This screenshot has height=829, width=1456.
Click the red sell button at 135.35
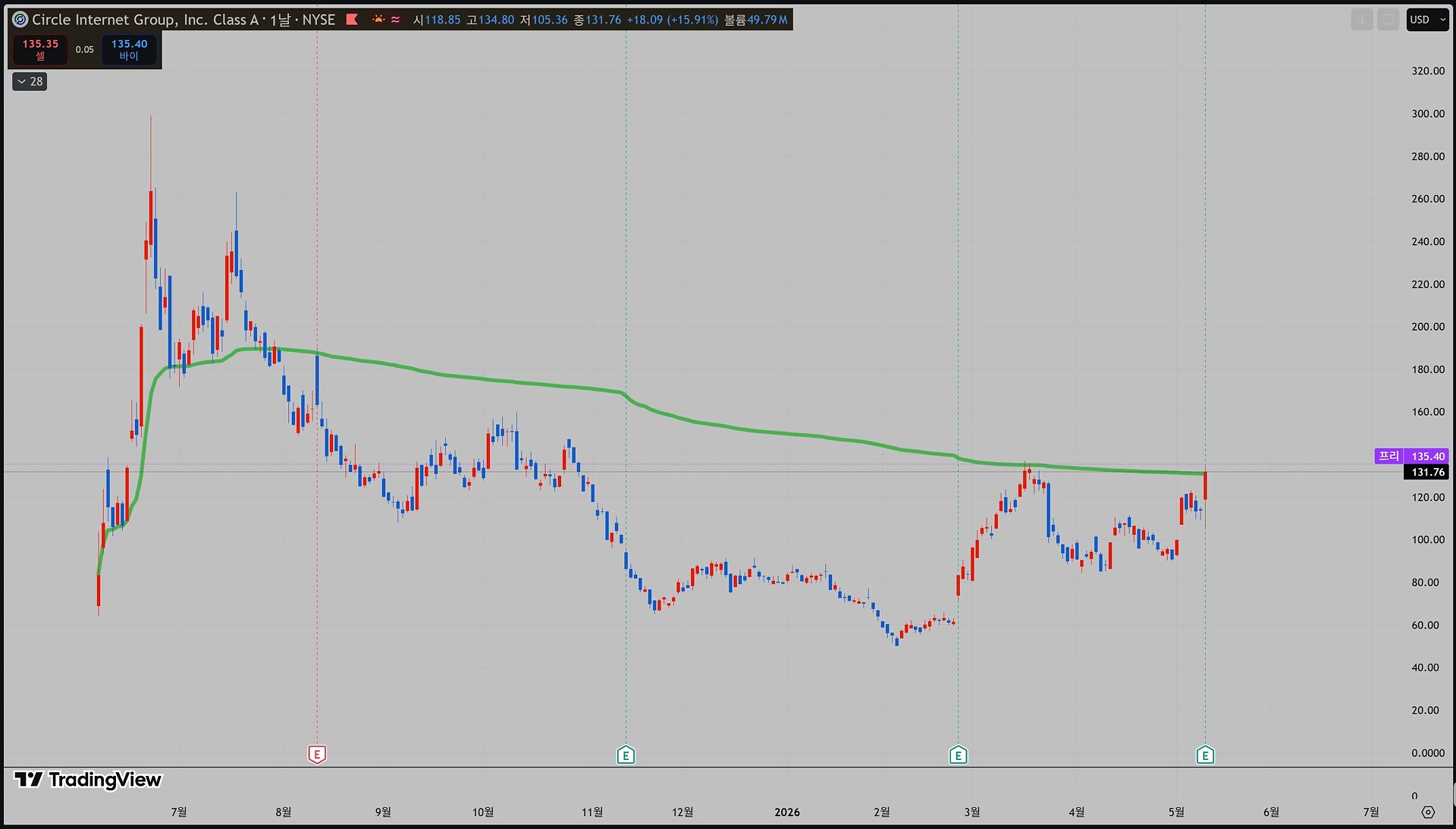click(40, 49)
